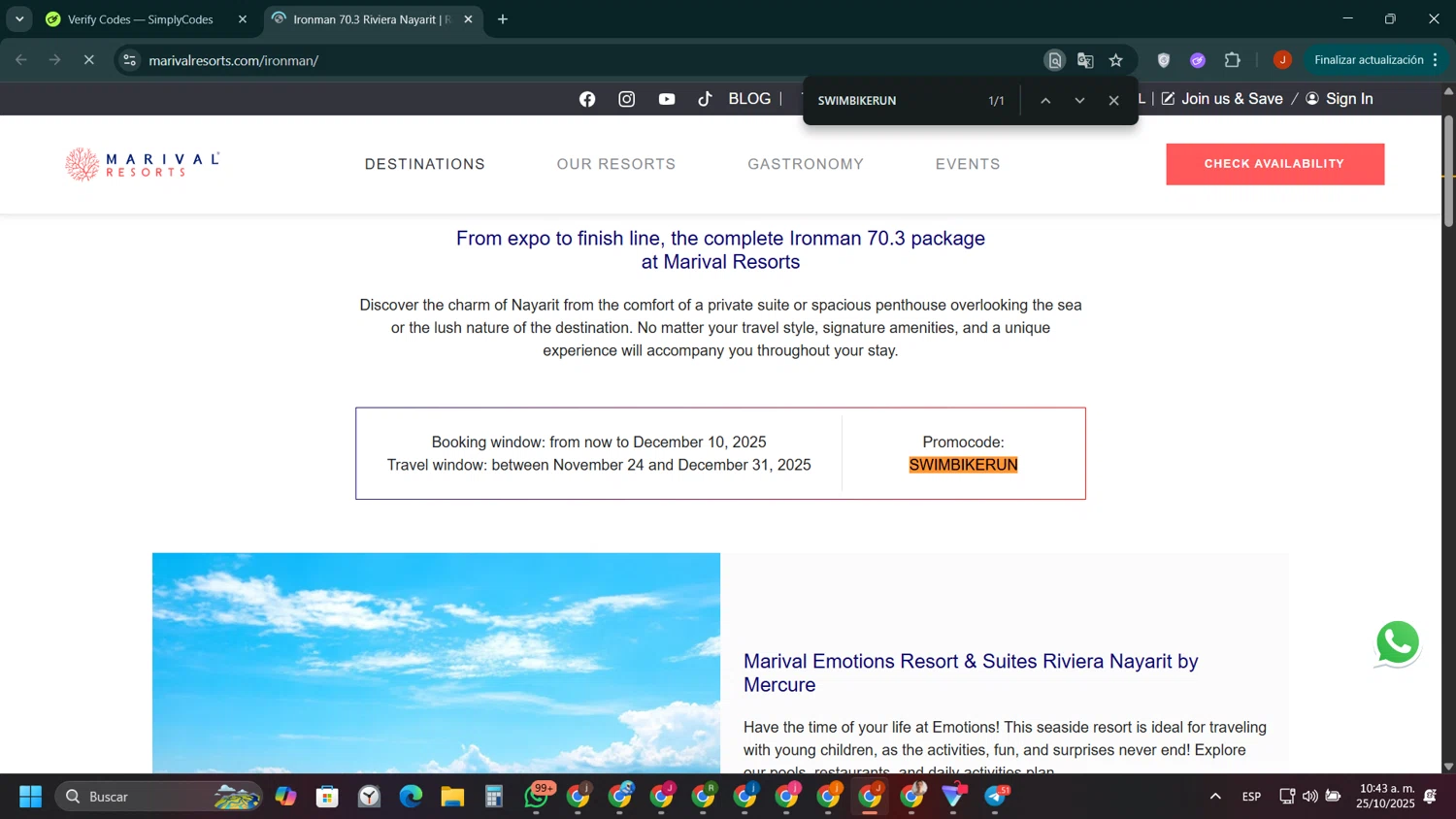The image size is (1456, 819).
Task: Open the GASTRONOMY menu
Action: (x=806, y=164)
